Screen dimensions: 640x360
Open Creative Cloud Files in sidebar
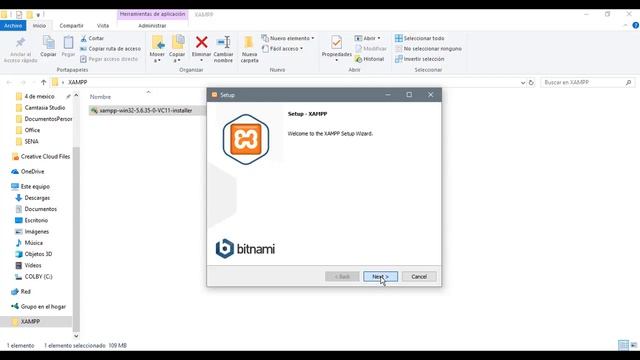(45, 156)
